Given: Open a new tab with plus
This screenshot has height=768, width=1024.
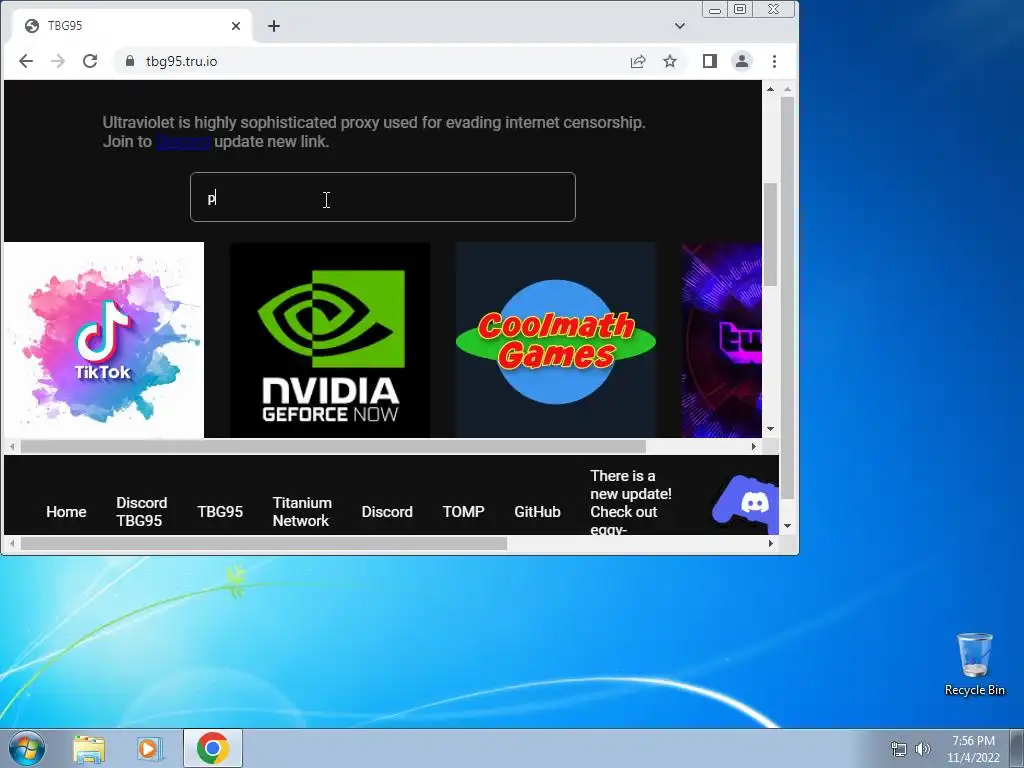Looking at the screenshot, I should tap(274, 26).
